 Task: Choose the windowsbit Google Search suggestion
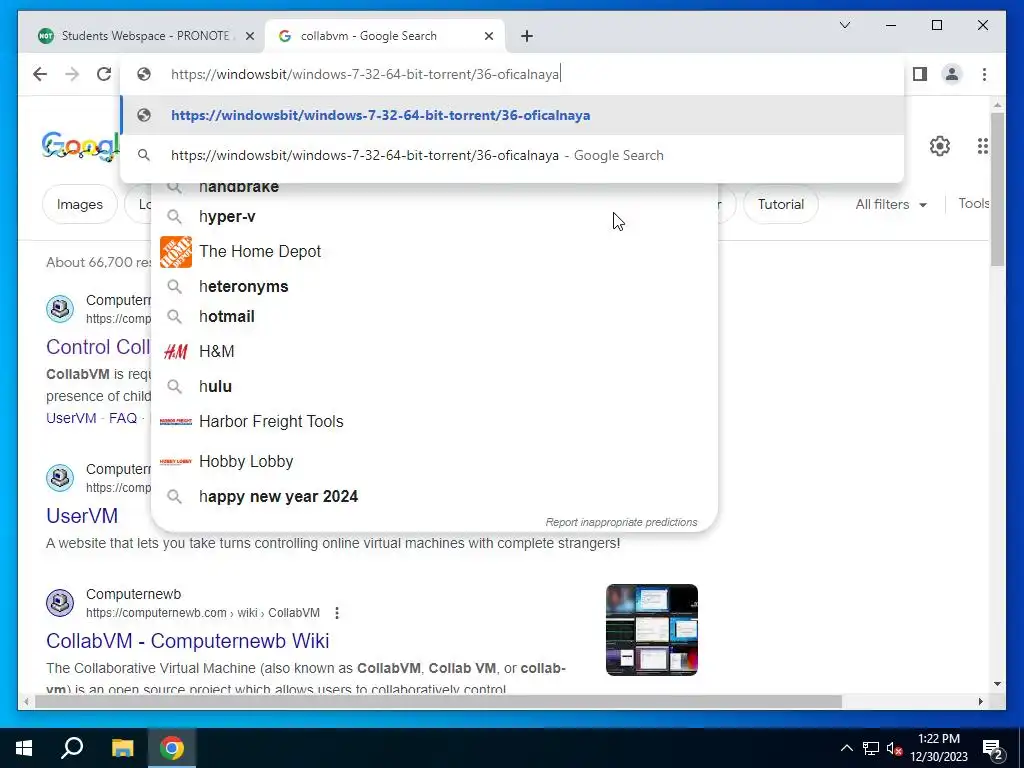pyautogui.click(x=512, y=155)
